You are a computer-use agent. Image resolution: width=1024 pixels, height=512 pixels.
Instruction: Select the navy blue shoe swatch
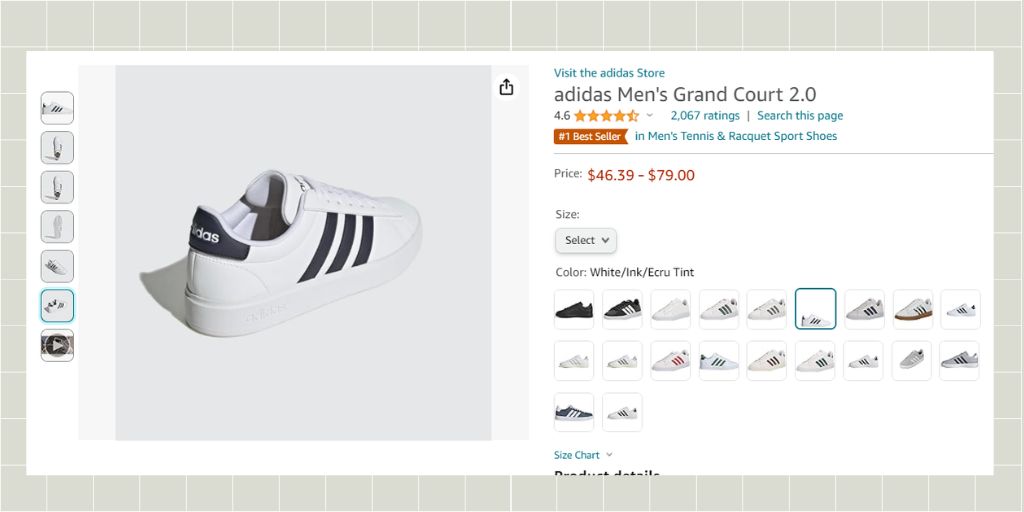(x=574, y=412)
